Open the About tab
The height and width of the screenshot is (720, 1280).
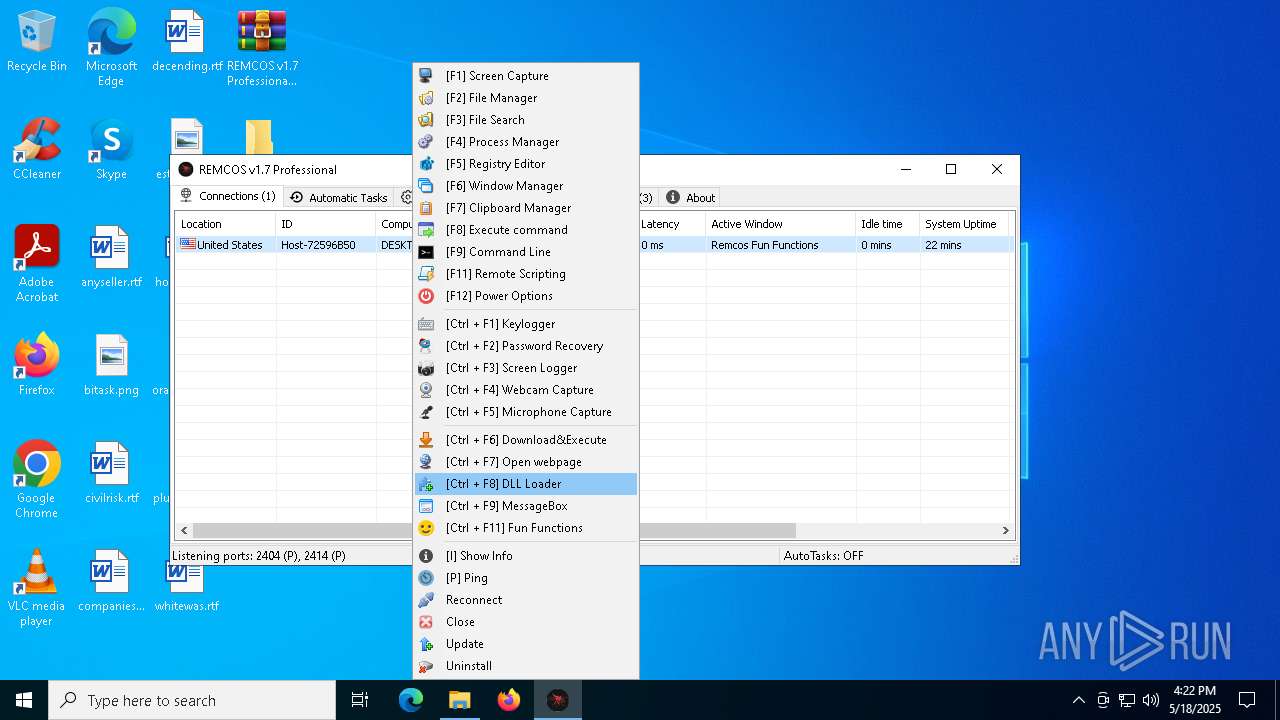(691, 198)
